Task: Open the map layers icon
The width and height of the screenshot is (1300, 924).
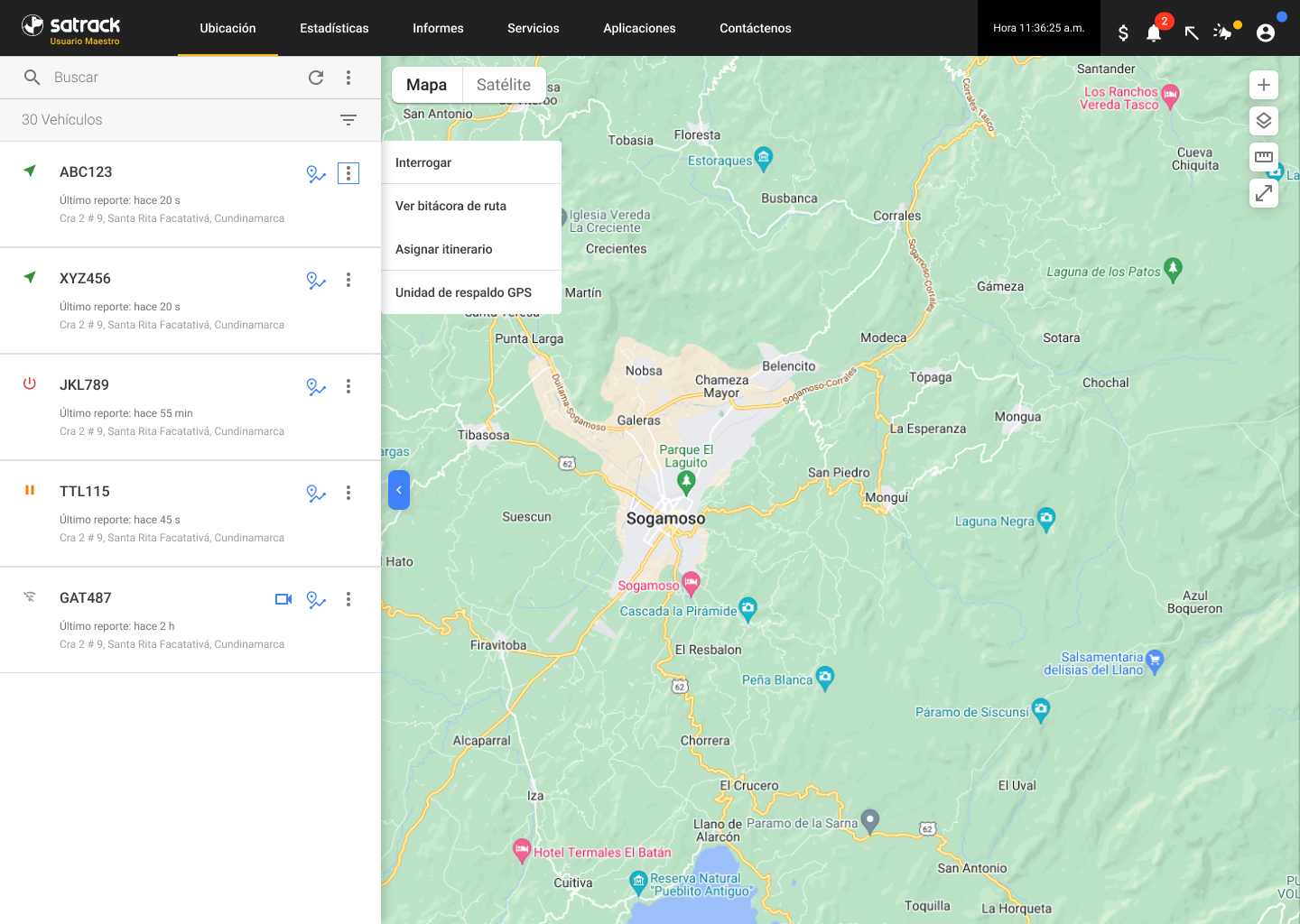Action: pos(1264,121)
